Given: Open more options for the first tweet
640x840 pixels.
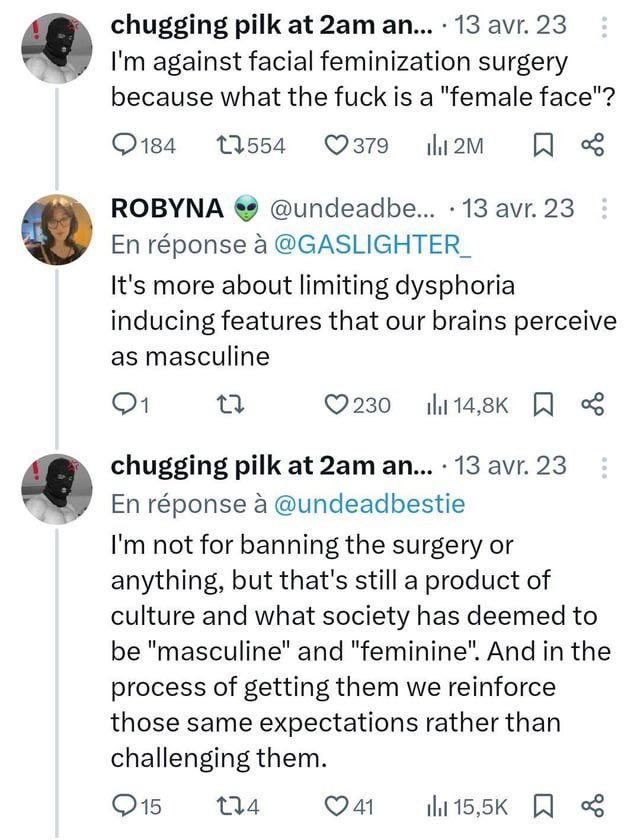Looking at the screenshot, I should 603,27.
